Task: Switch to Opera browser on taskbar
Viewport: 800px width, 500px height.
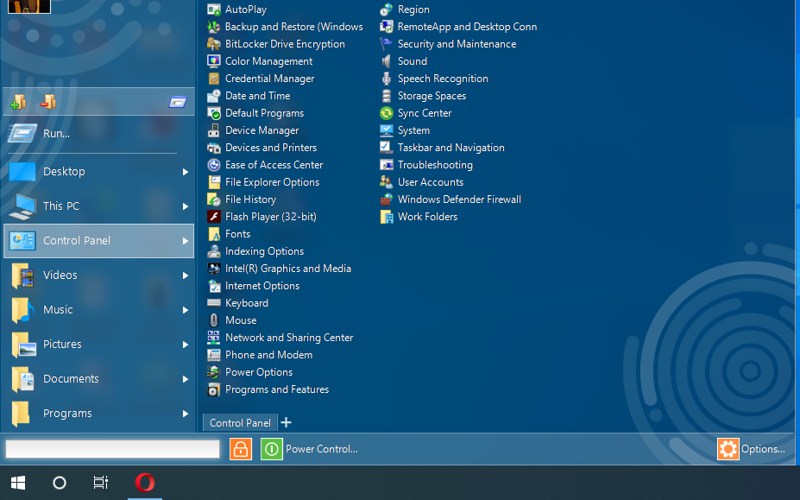Action: (145, 483)
